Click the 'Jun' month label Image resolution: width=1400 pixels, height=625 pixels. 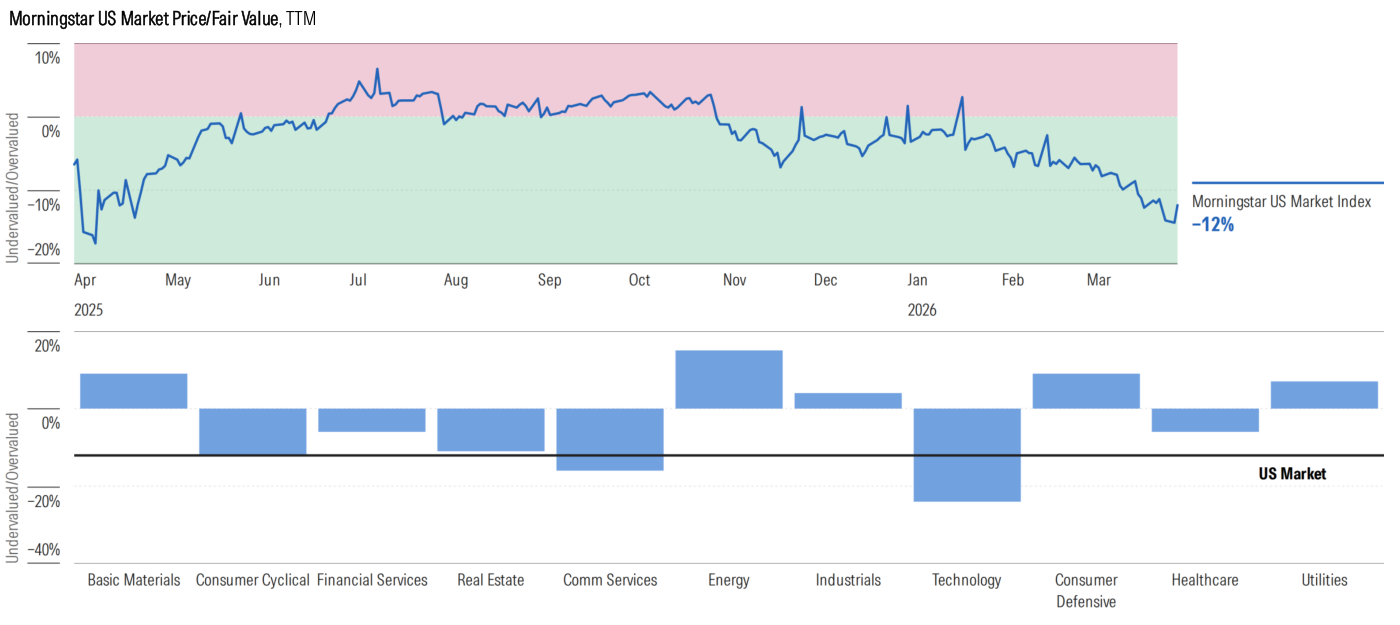269,280
